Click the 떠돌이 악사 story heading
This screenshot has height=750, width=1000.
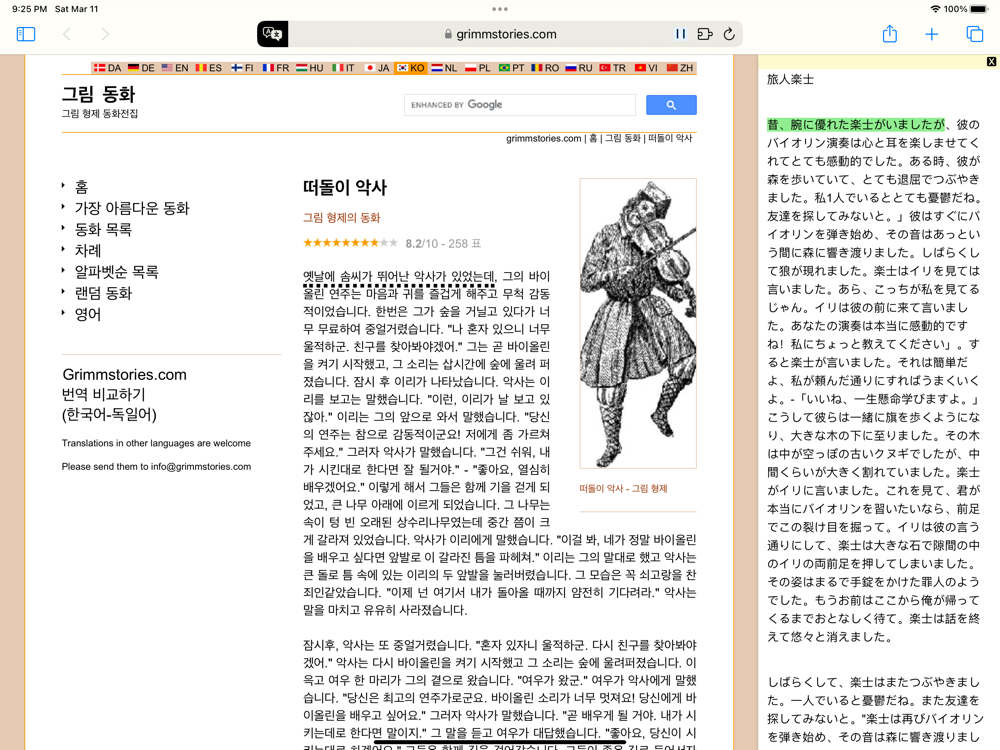[x=345, y=188]
